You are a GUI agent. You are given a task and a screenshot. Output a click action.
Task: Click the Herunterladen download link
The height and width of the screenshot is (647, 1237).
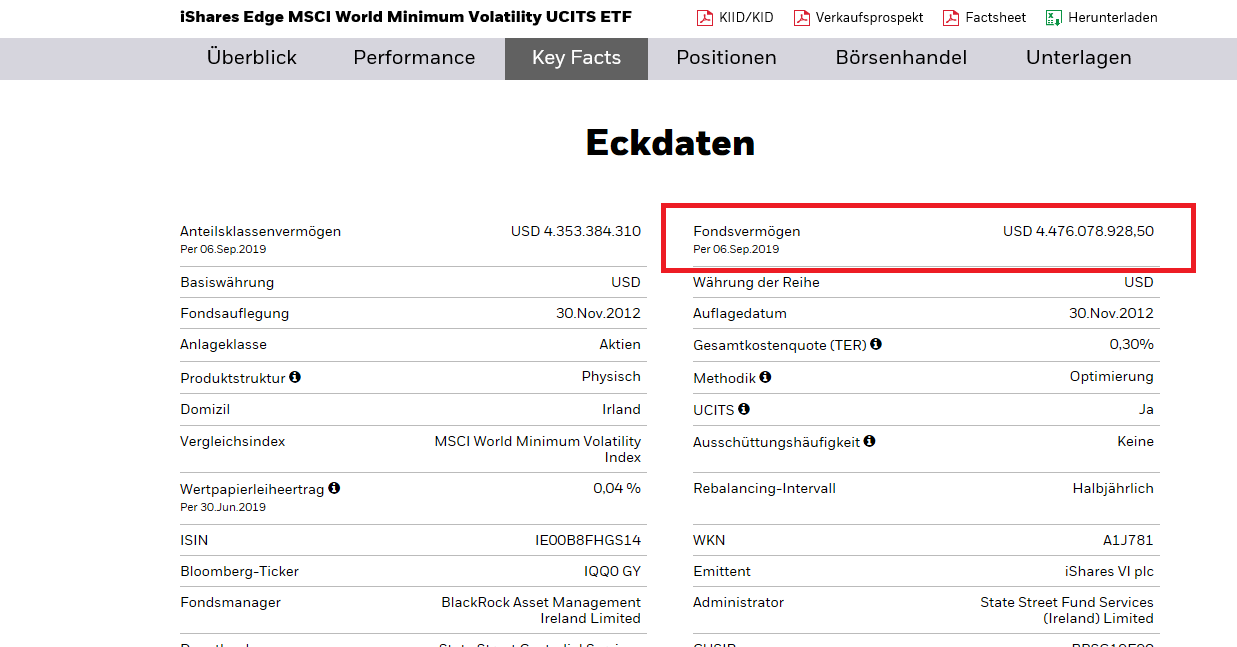point(1112,18)
